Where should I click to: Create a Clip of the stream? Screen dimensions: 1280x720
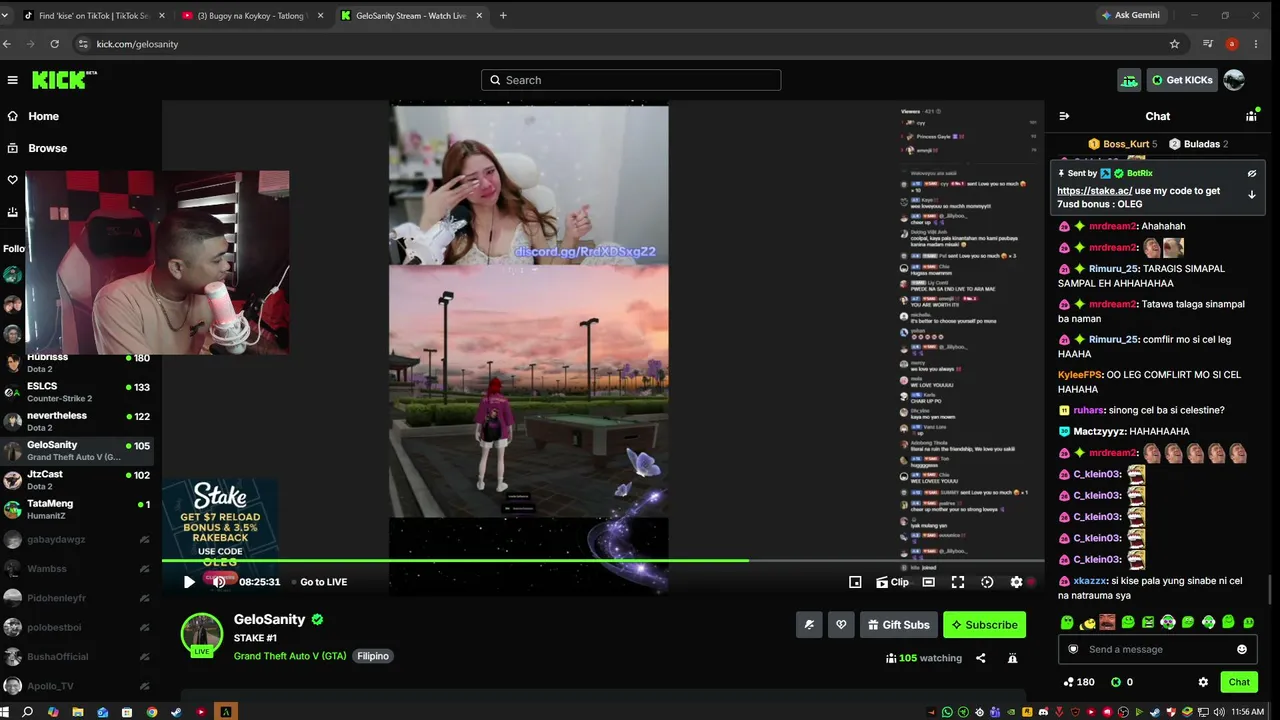(892, 582)
